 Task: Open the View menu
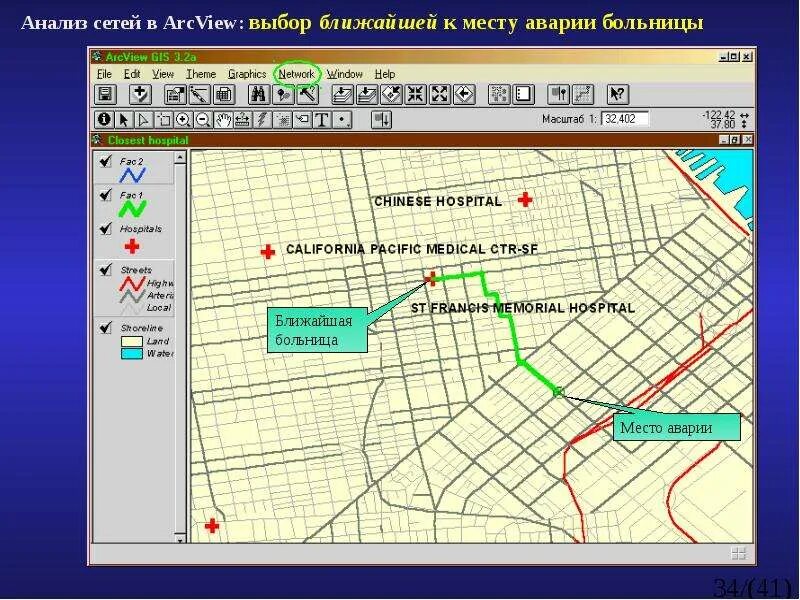[163, 74]
